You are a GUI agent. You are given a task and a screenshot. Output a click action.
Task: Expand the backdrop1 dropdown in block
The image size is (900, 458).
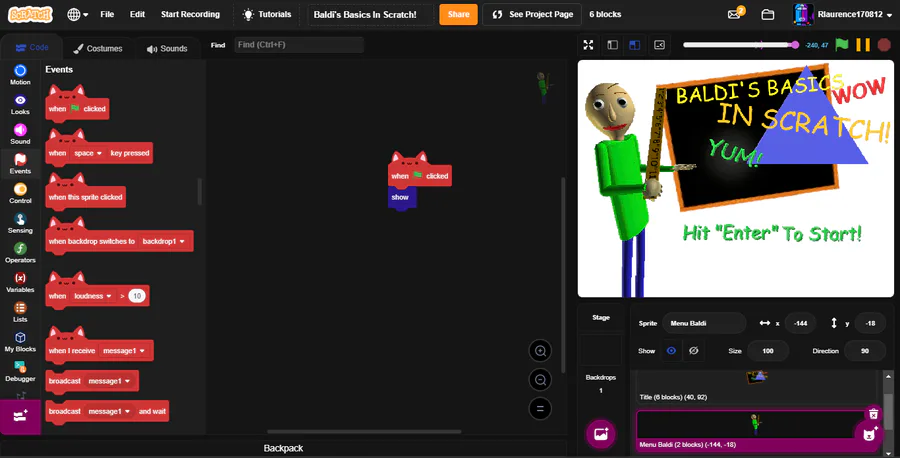click(164, 242)
